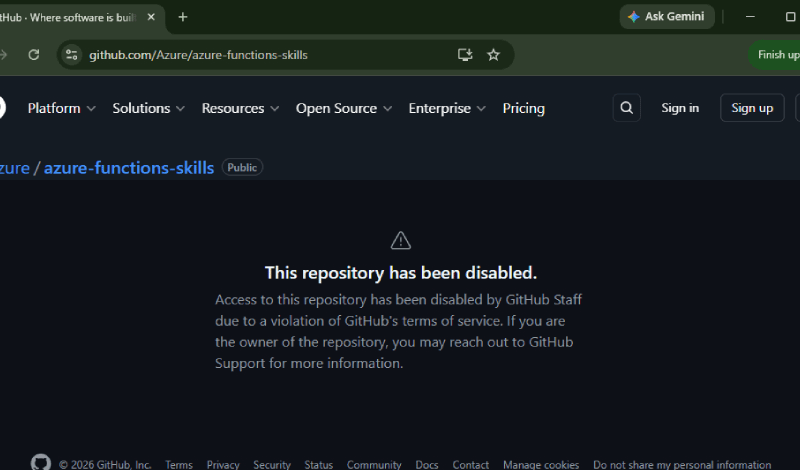The height and width of the screenshot is (470, 800).
Task: Select the GitHub tab title
Action: (x=68, y=17)
